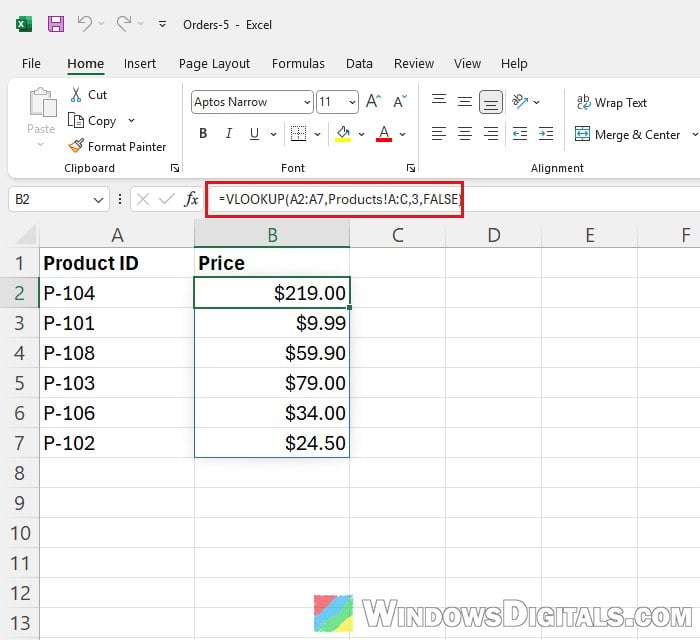
Task: Open the Fill Color palette arrow
Action: pyautogui.click(x=362, y=134)
